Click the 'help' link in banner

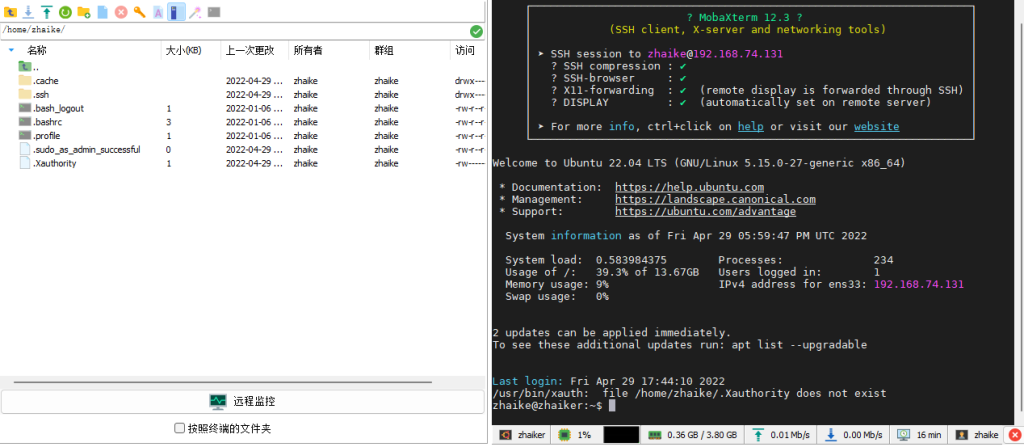tap(750, 127)
